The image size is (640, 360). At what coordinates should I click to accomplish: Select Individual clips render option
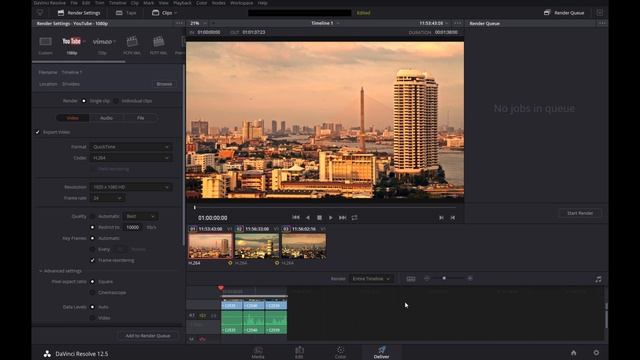(x=116, y=101)
